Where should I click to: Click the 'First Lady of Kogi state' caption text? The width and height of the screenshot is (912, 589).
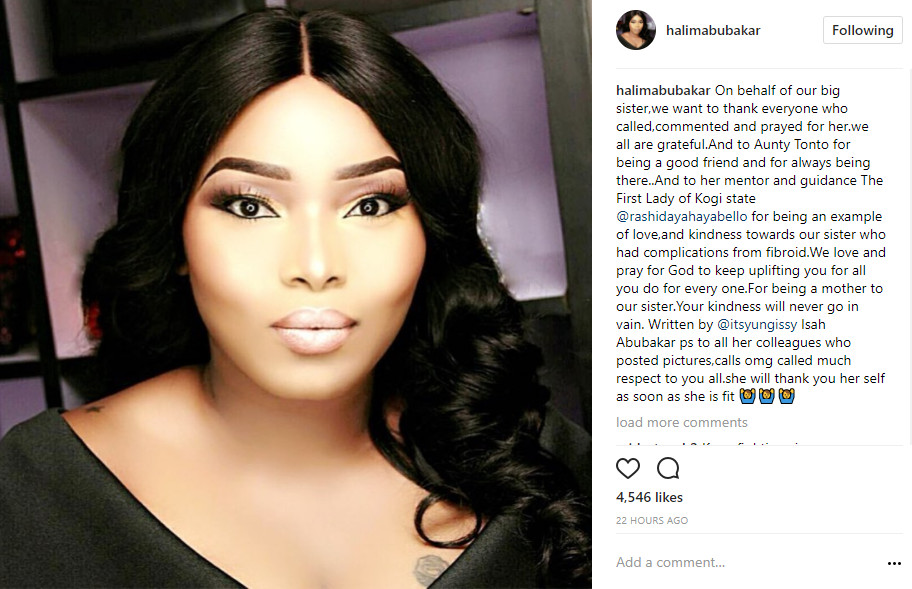point(686,198)
